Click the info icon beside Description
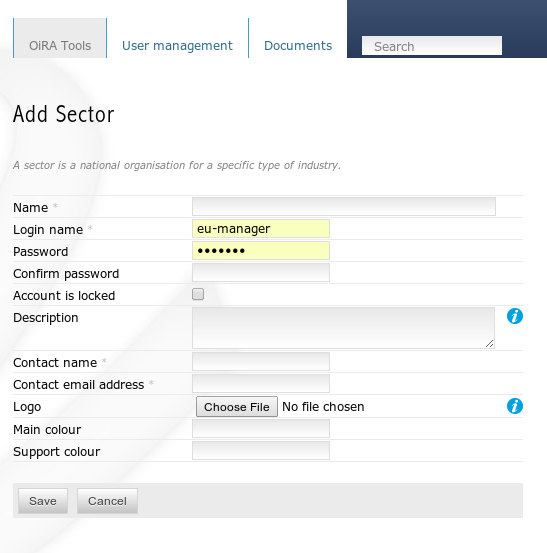This screenshot has width=547, height=553. click(x=515, y=316)
